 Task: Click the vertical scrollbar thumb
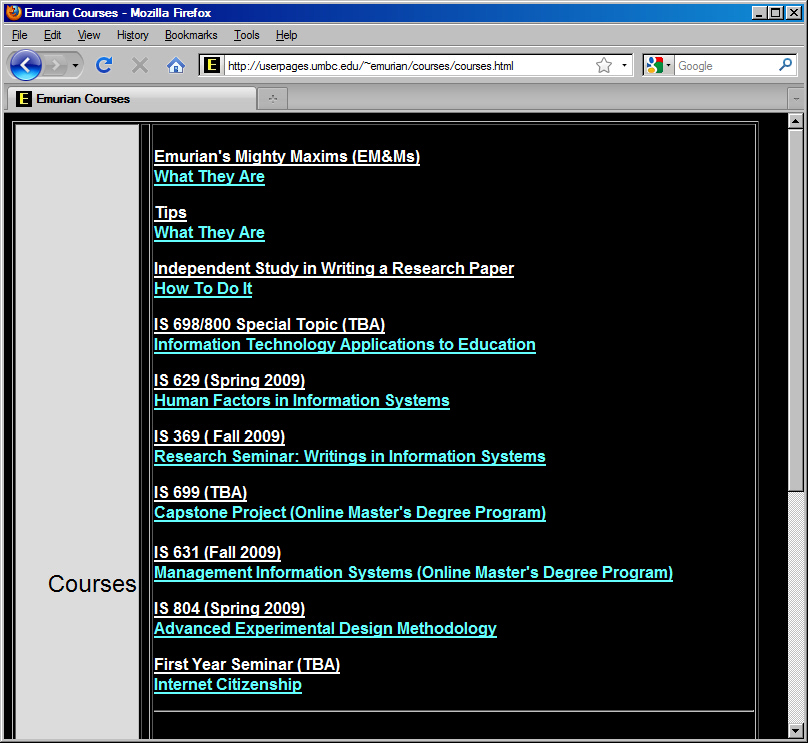pyautogui.click(x=796, y=311)
